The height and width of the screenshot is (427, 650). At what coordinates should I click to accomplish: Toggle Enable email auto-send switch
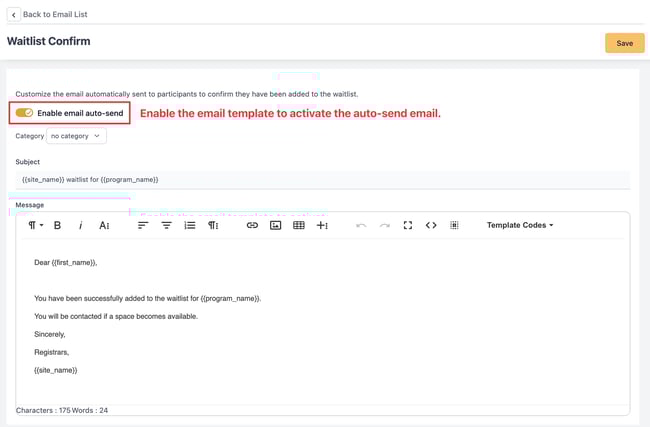click(24, 113)
